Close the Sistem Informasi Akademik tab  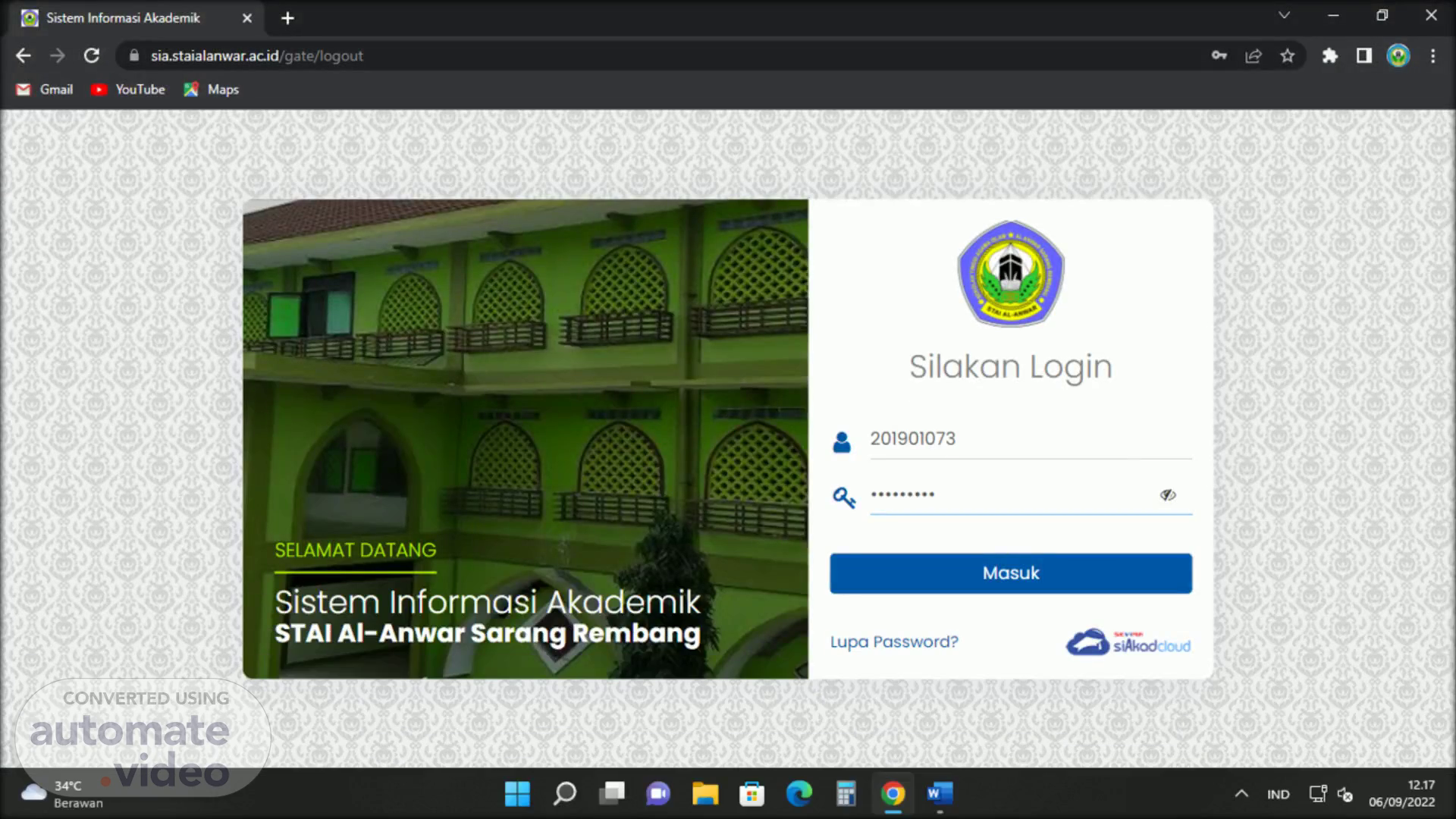[x=247, y=18]
